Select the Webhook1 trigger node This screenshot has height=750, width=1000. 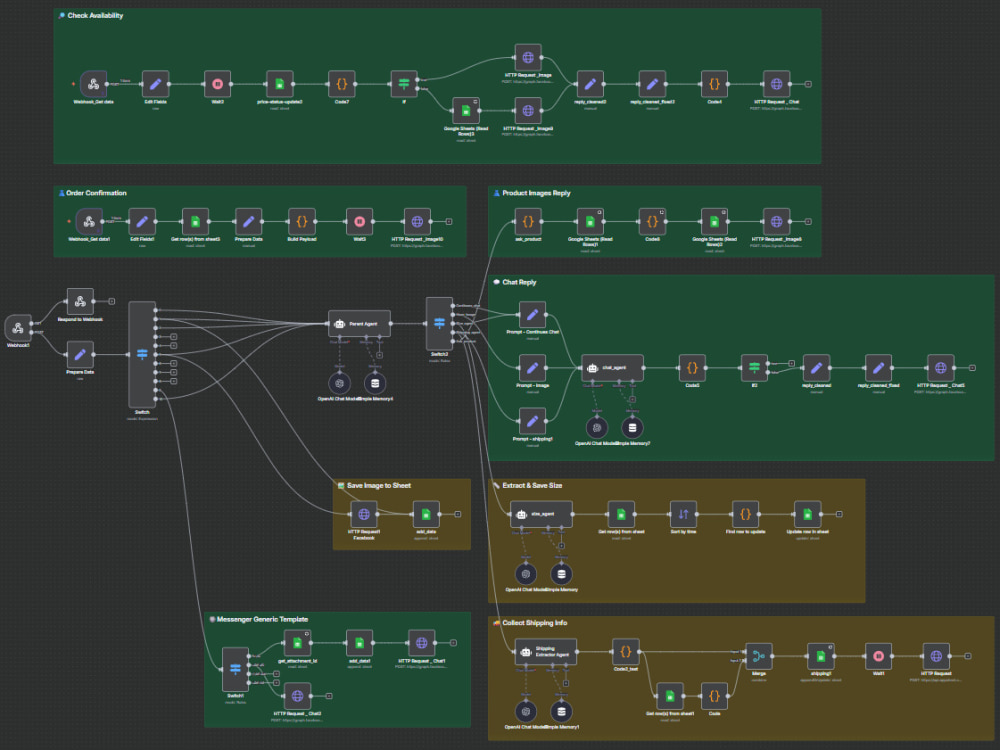(18, 328)
